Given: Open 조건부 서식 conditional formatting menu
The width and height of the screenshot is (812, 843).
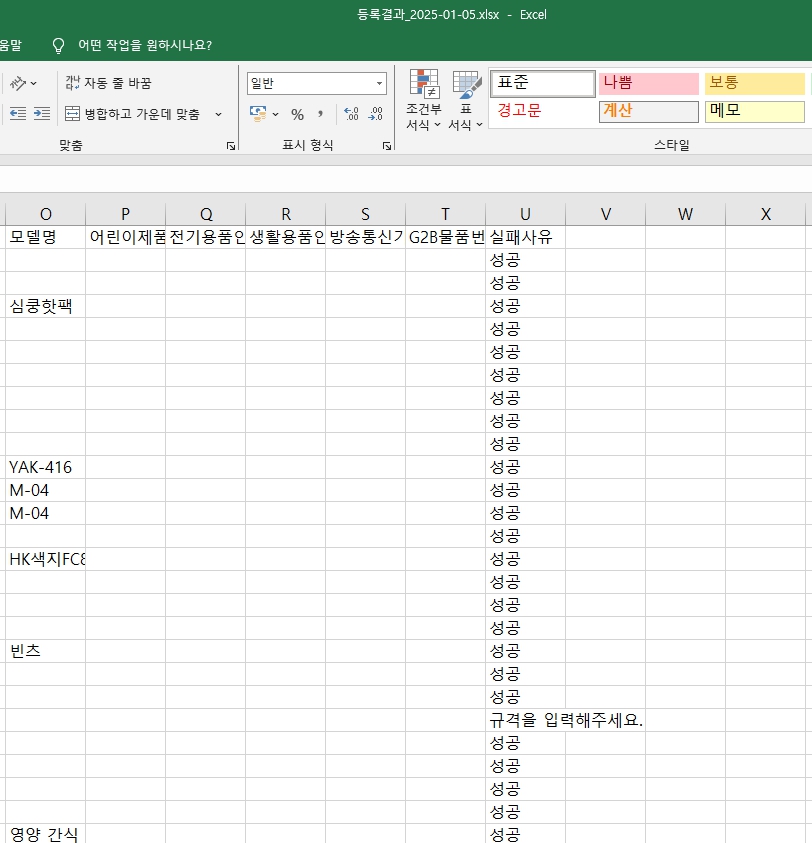Looking at the screenshot, I should pos(423,102).
